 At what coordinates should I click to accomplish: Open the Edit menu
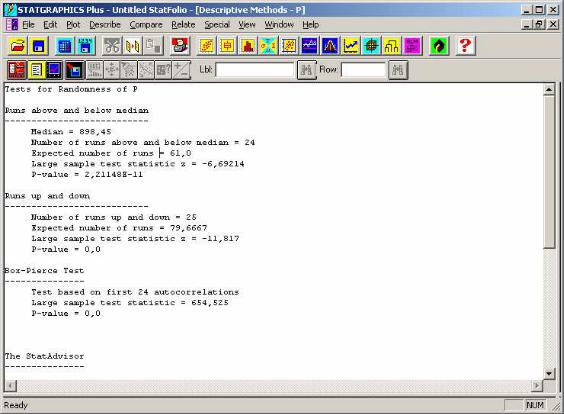point(50,25)
